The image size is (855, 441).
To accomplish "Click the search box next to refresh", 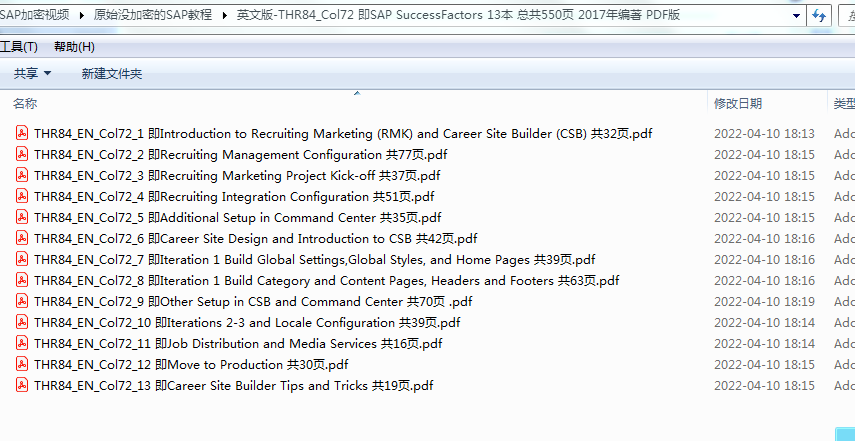I will [x=847, y=15].
